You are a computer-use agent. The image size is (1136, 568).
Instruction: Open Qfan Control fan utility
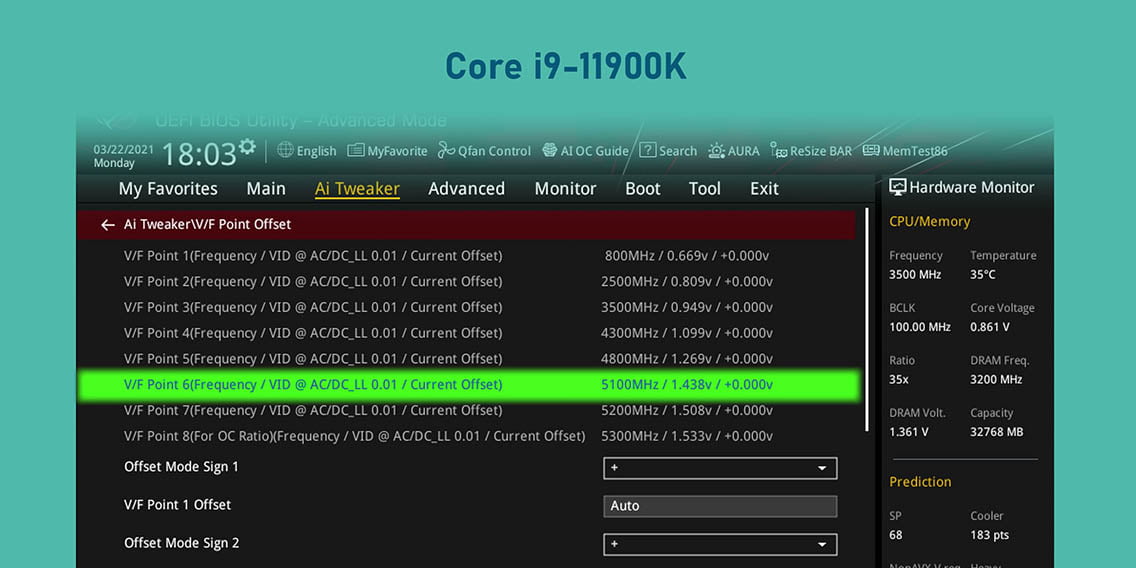point(484,151)
